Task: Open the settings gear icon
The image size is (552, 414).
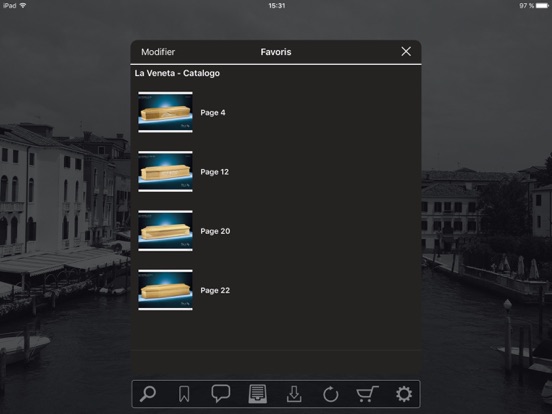Action: (404, 394)
